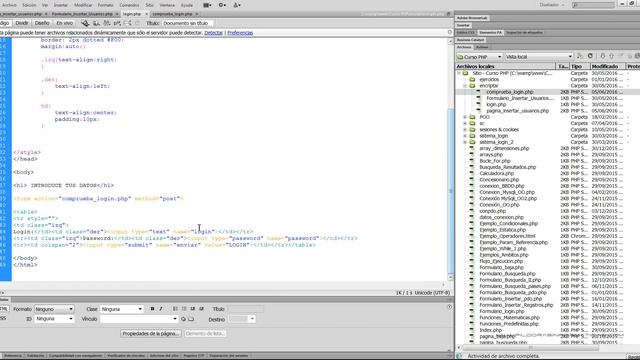The image size is (640, 360).
Task: Click the Archivos locales column header
Action: (506, 66)
